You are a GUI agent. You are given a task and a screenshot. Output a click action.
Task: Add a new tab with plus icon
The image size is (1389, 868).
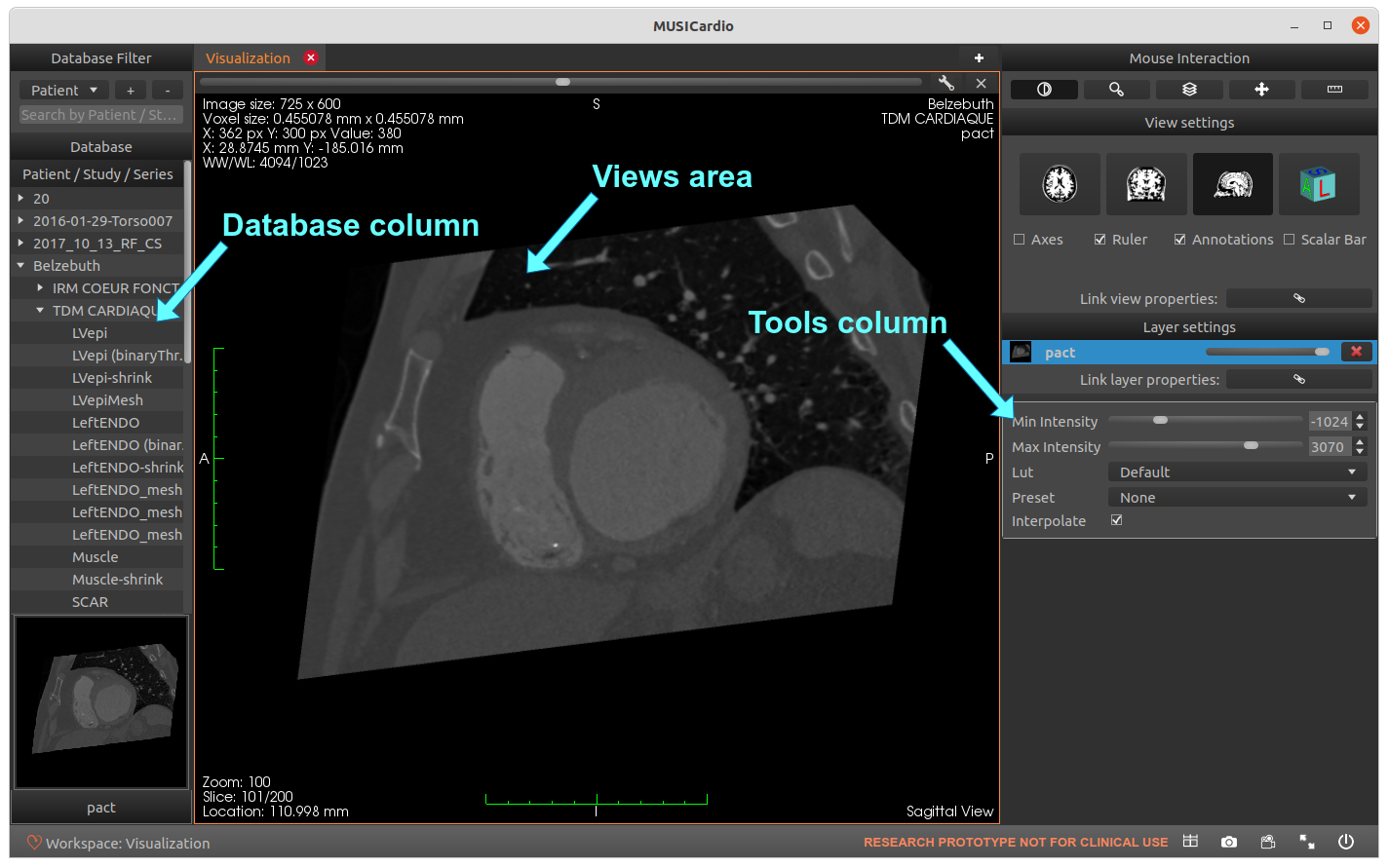979,57
